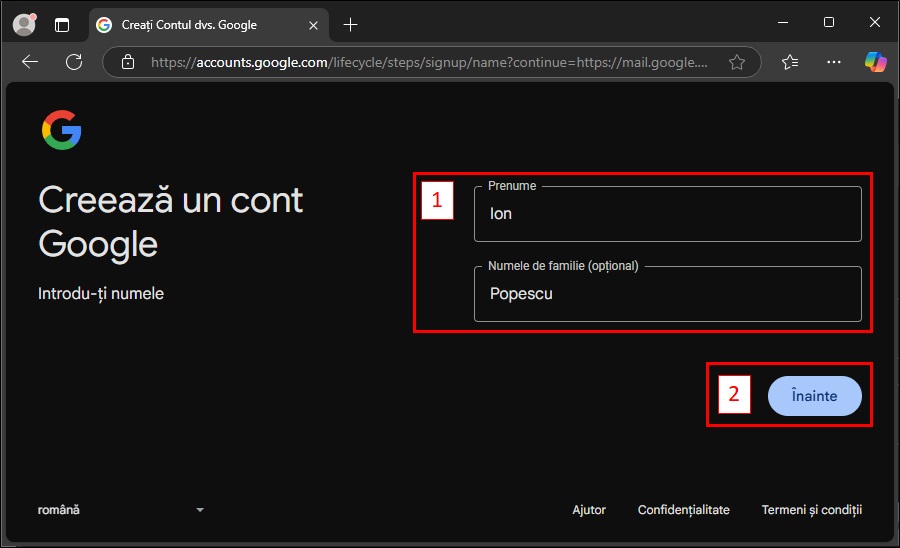Expand the 'română' language dropdown
The height and width of the screenshot is (548, 900).
click(x=120, y=510)
